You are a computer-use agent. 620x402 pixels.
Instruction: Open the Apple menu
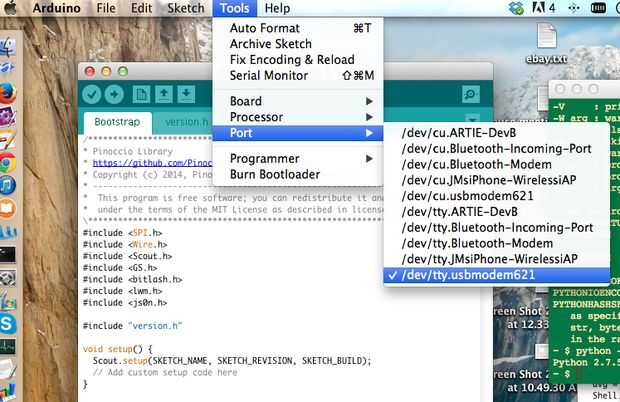pyautogui.click(x=11, y=8)
